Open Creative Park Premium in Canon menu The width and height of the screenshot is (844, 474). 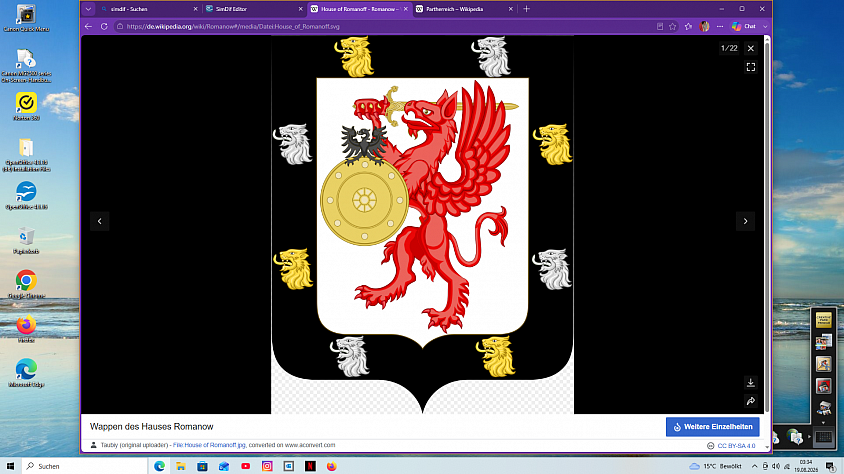pos(824,321)
